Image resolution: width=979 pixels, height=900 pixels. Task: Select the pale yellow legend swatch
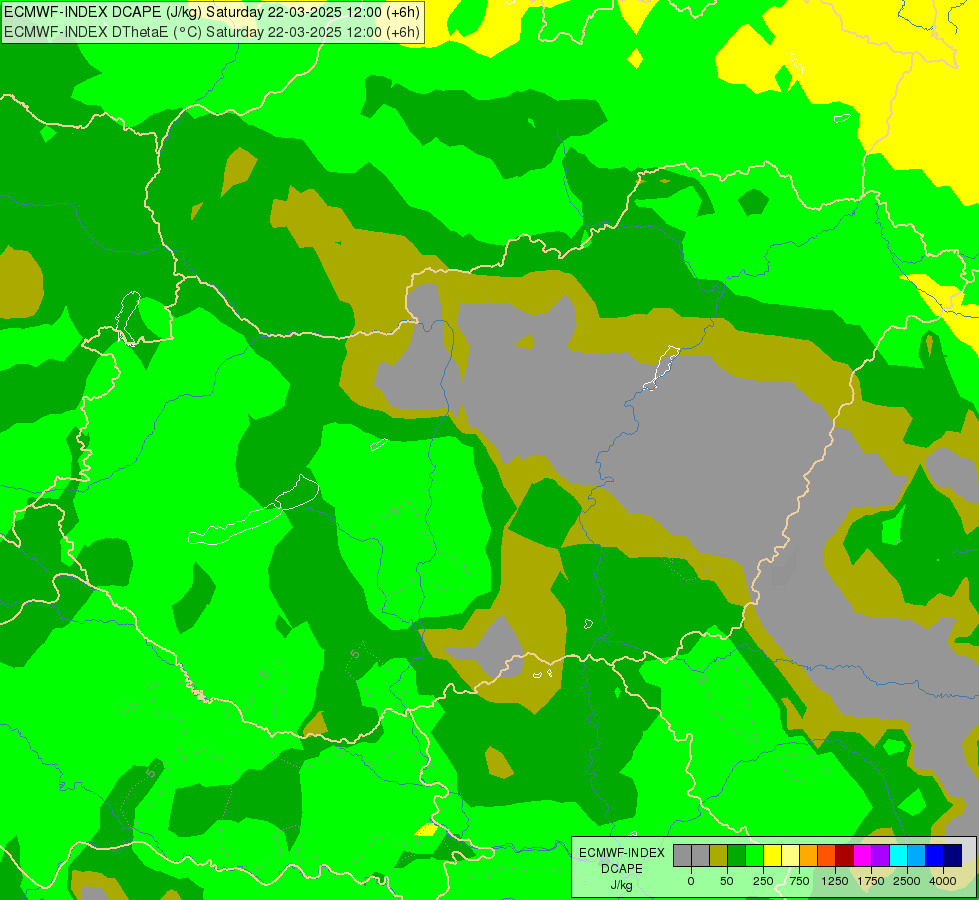(790, 855)
